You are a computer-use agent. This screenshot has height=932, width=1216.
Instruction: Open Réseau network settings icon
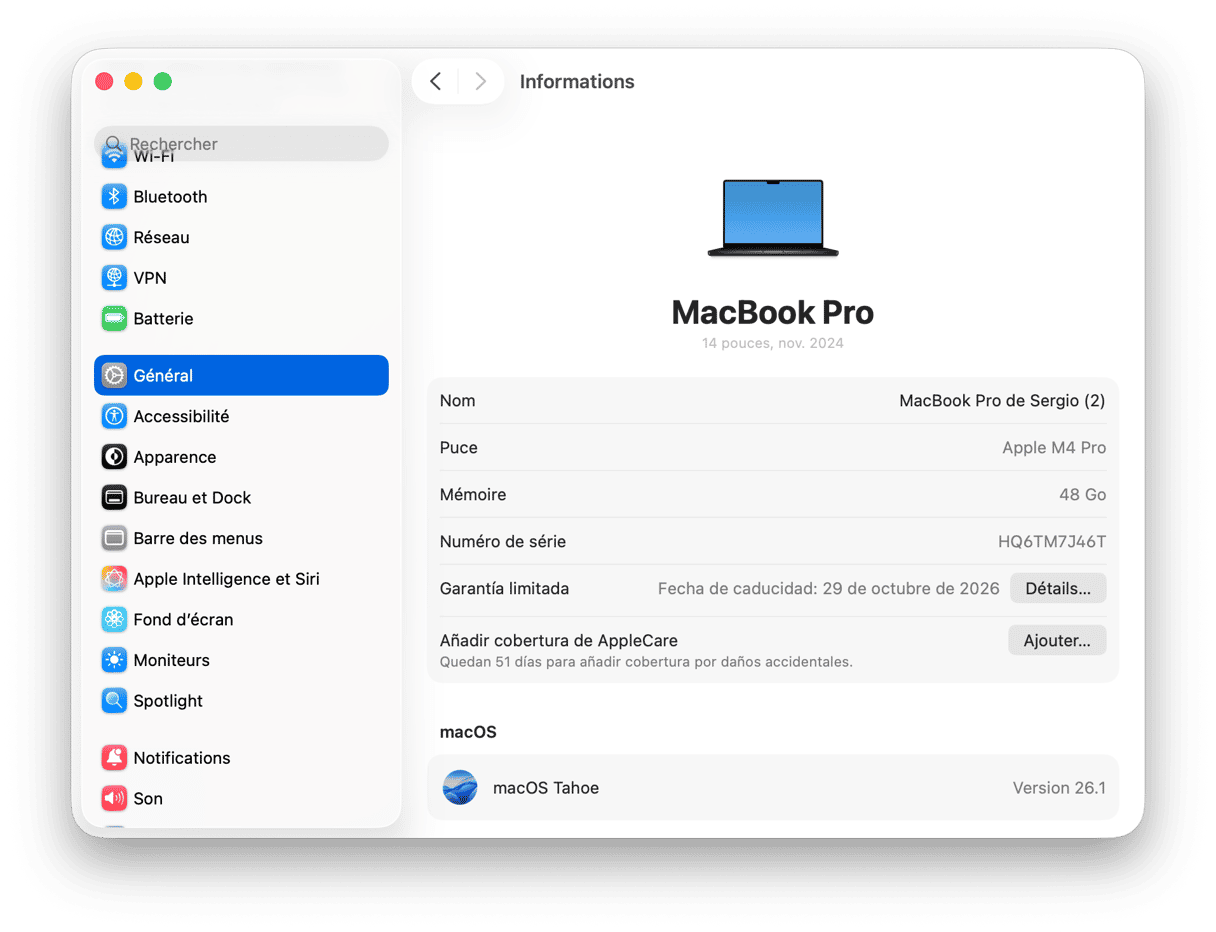pos(114,238)
